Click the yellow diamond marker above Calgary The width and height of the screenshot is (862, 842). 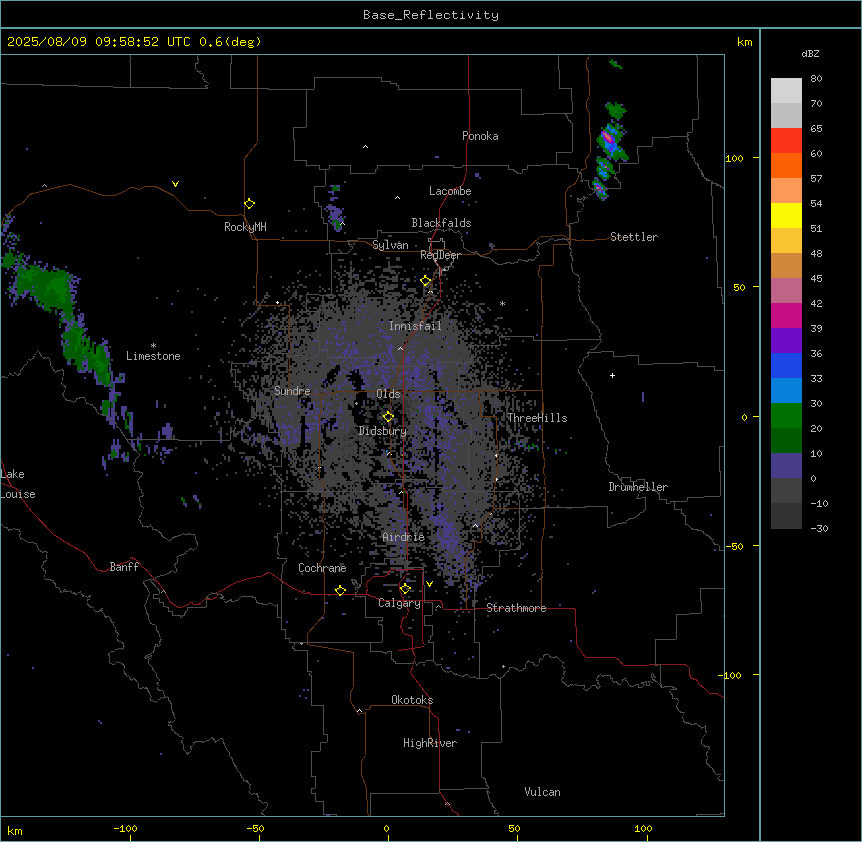(405, 589)
